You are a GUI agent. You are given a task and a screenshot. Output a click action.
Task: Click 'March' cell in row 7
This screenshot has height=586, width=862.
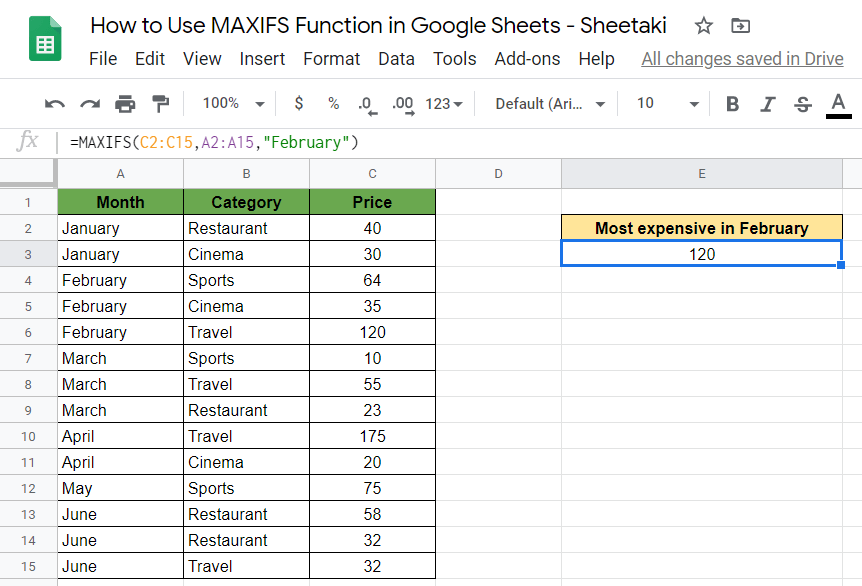tap(120, 358)
